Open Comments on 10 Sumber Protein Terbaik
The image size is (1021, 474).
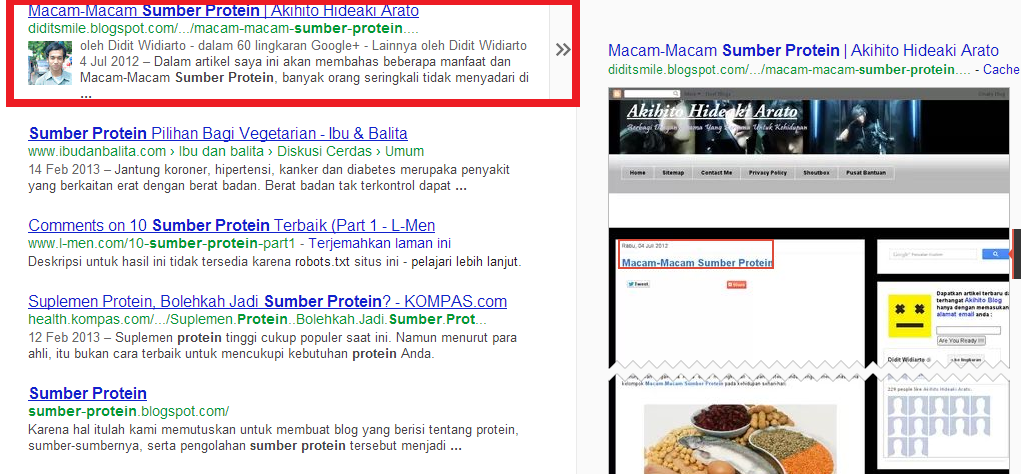232,226
